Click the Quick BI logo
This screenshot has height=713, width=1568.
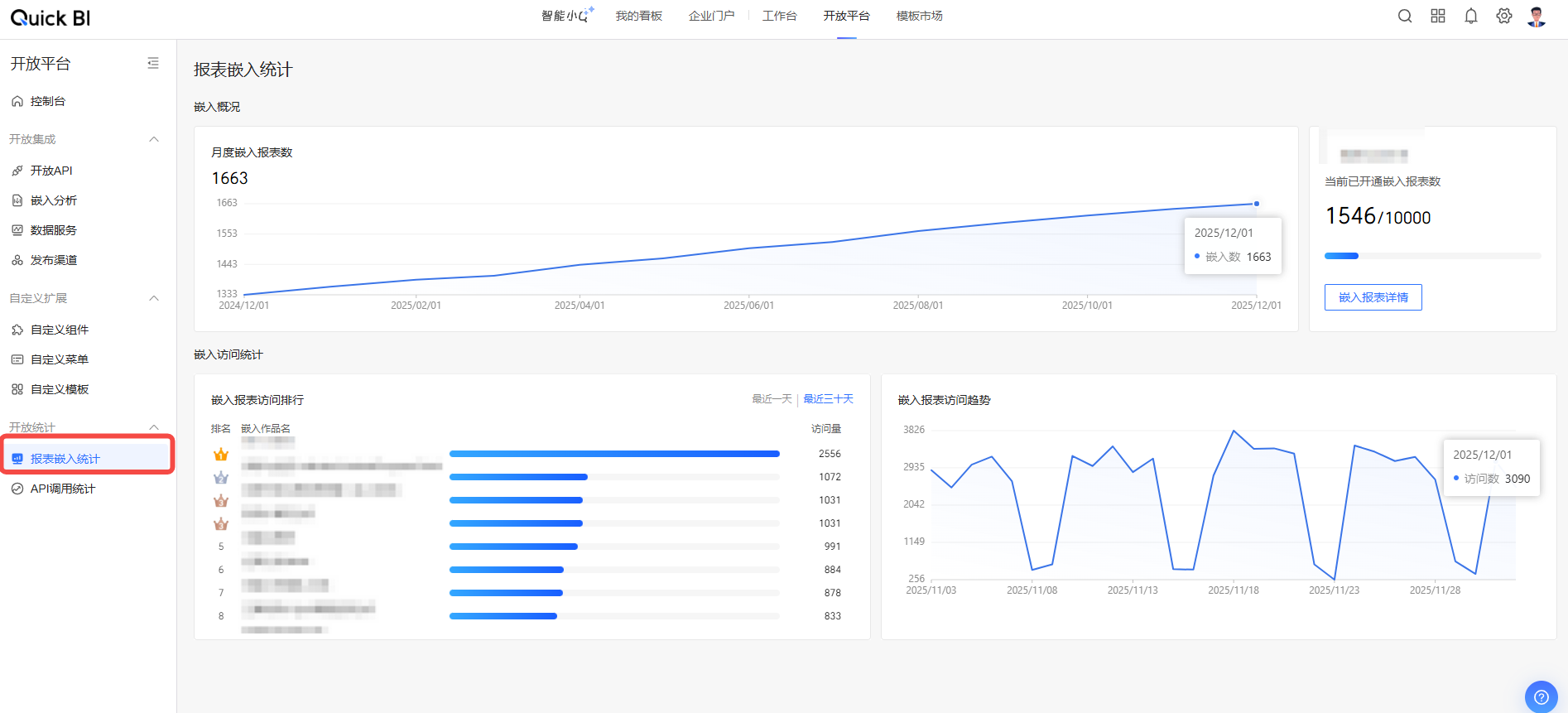[51, 17]
